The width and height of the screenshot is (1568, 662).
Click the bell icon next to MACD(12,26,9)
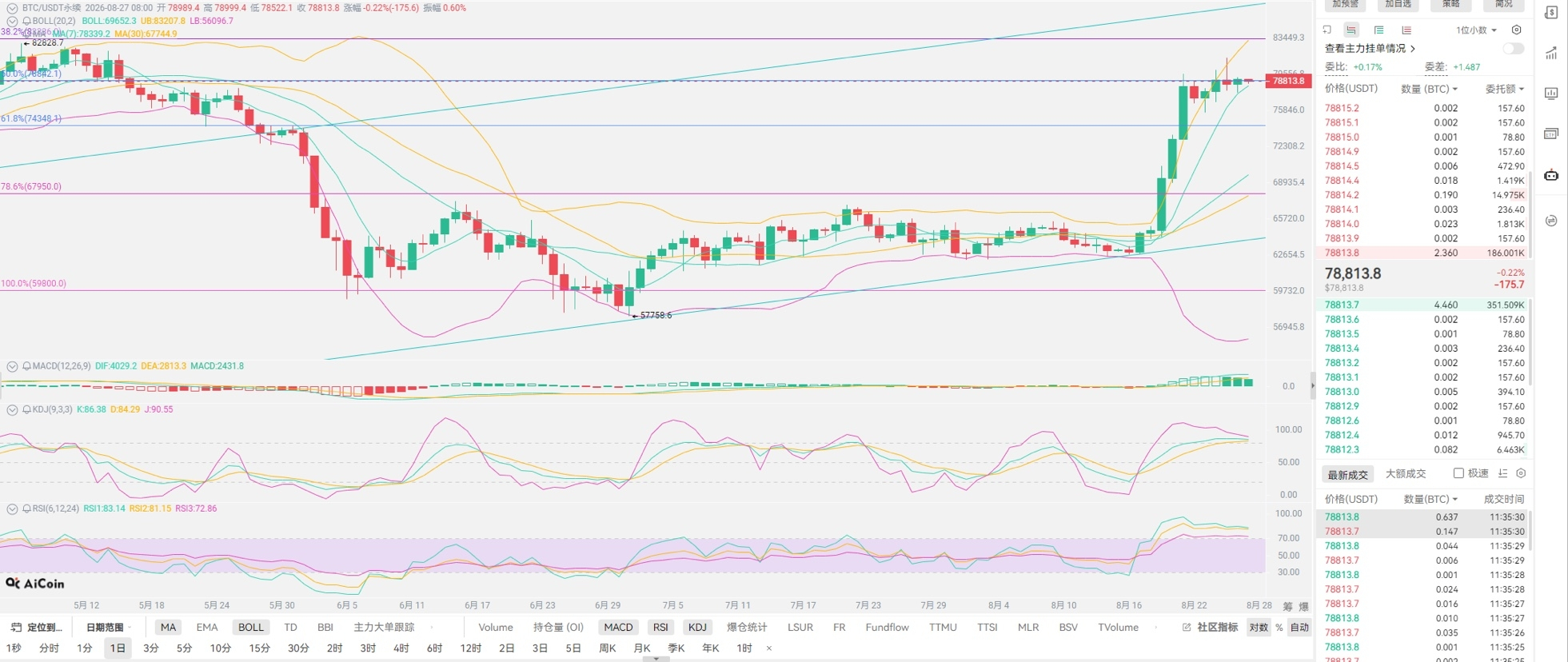pos(27,366)
